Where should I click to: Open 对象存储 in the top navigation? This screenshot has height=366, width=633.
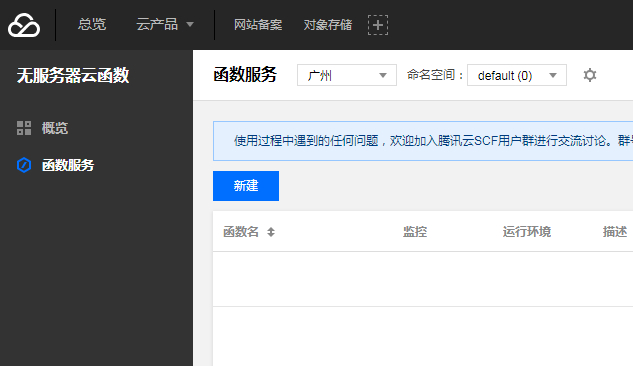[x=328, y=25]
